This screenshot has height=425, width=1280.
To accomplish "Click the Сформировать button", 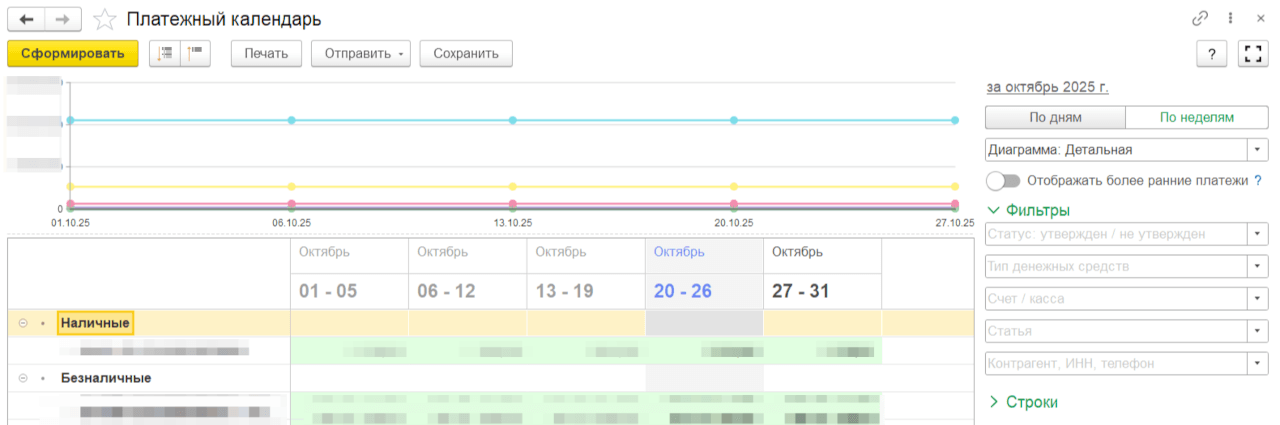I will click(x=71, y=54).
